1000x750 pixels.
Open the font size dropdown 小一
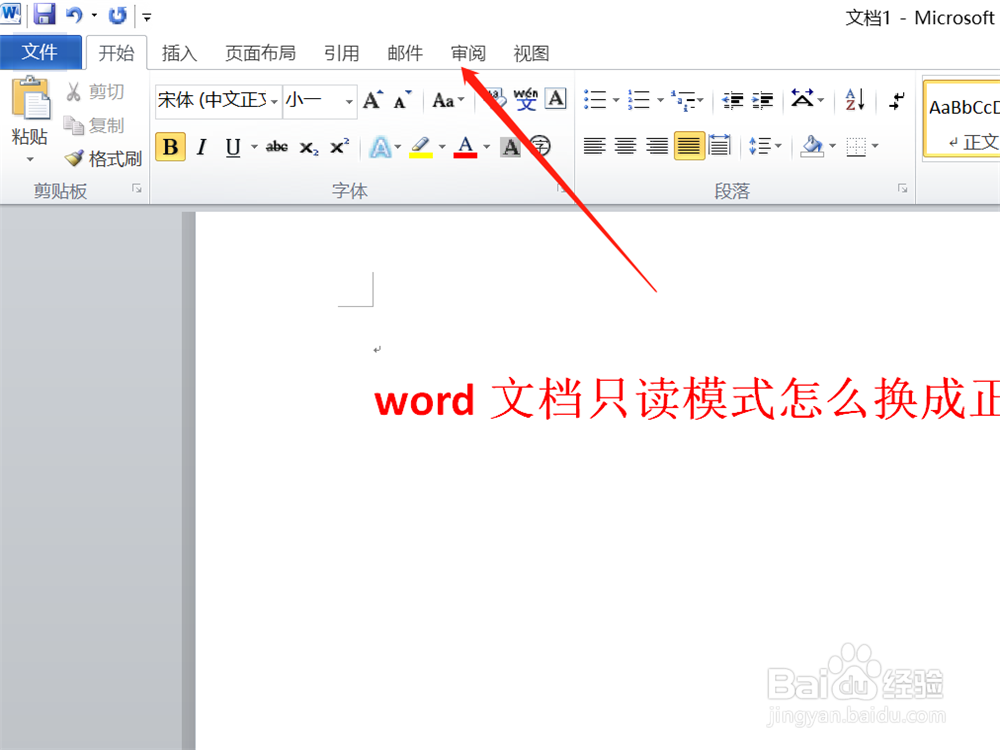319,101
